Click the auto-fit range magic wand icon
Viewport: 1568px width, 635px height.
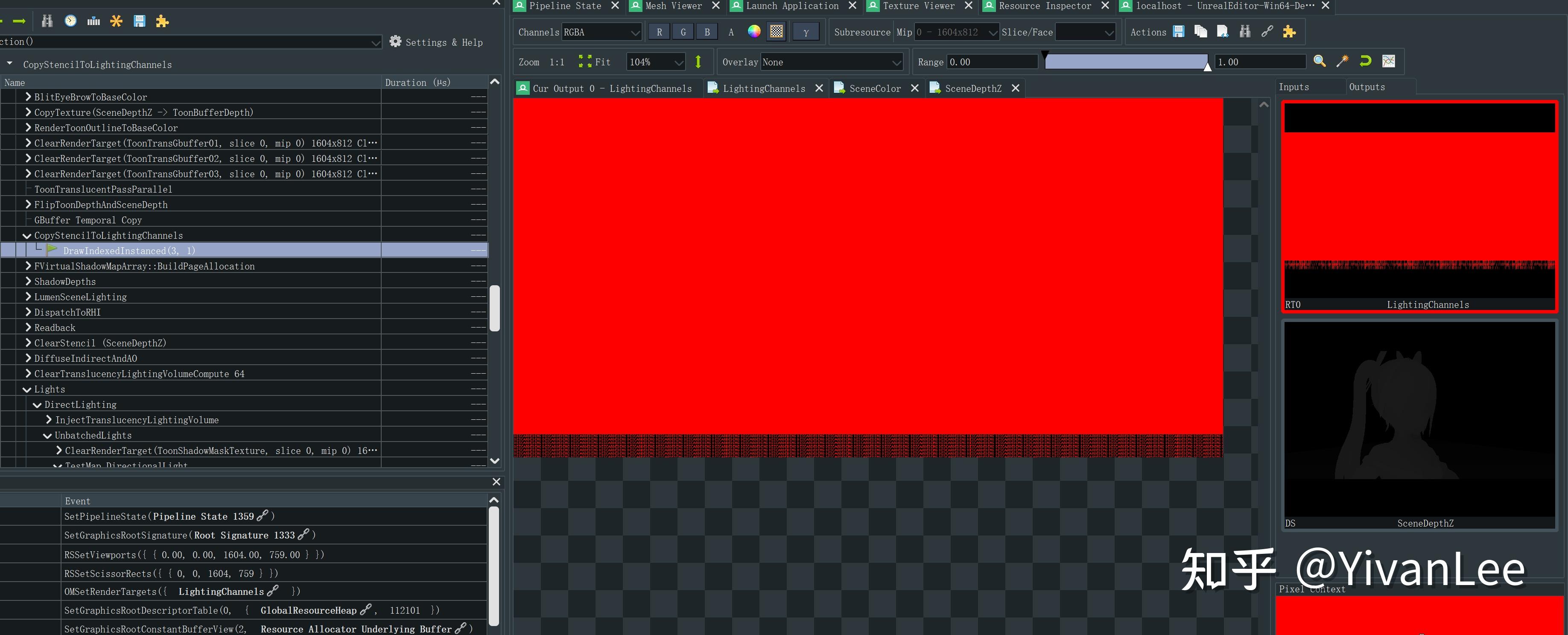click(x=1342, y=61)
